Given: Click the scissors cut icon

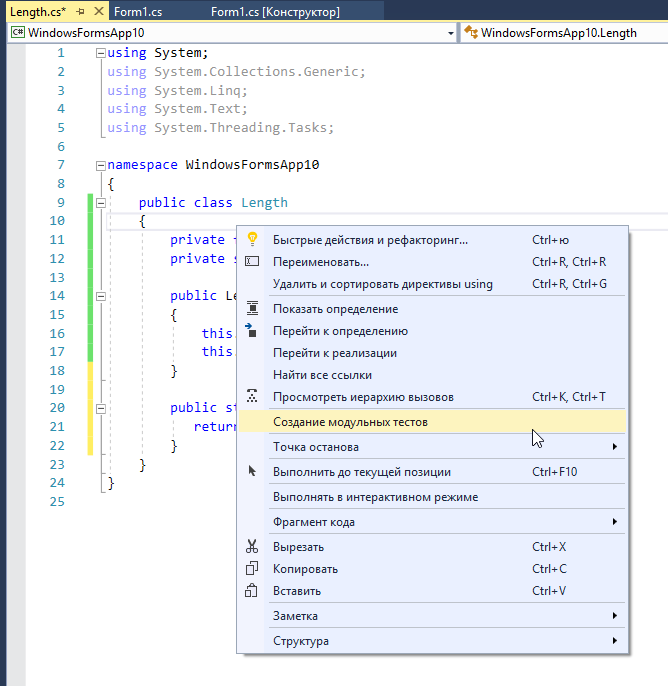Looking at the screenshot, I should (253, 547).
